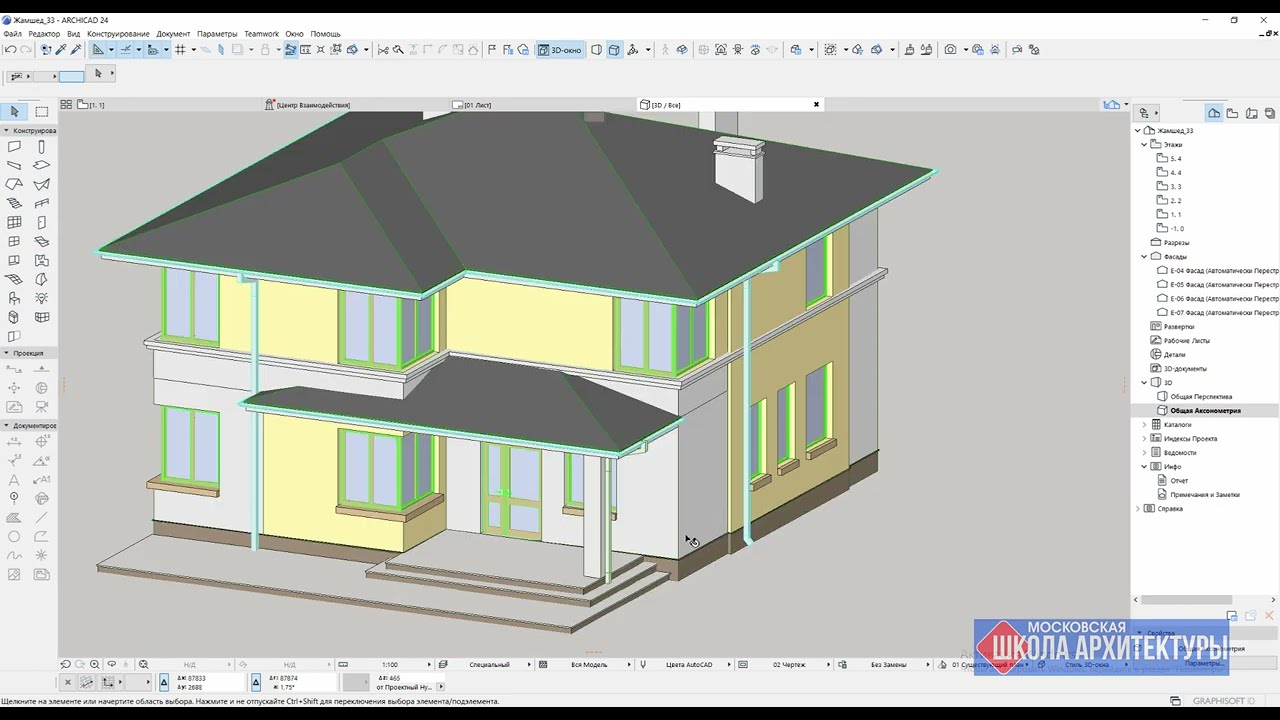Collapse the Проекция toolbox section
The height and width of the screenshot is (720, 1280).
coord(6,353)
